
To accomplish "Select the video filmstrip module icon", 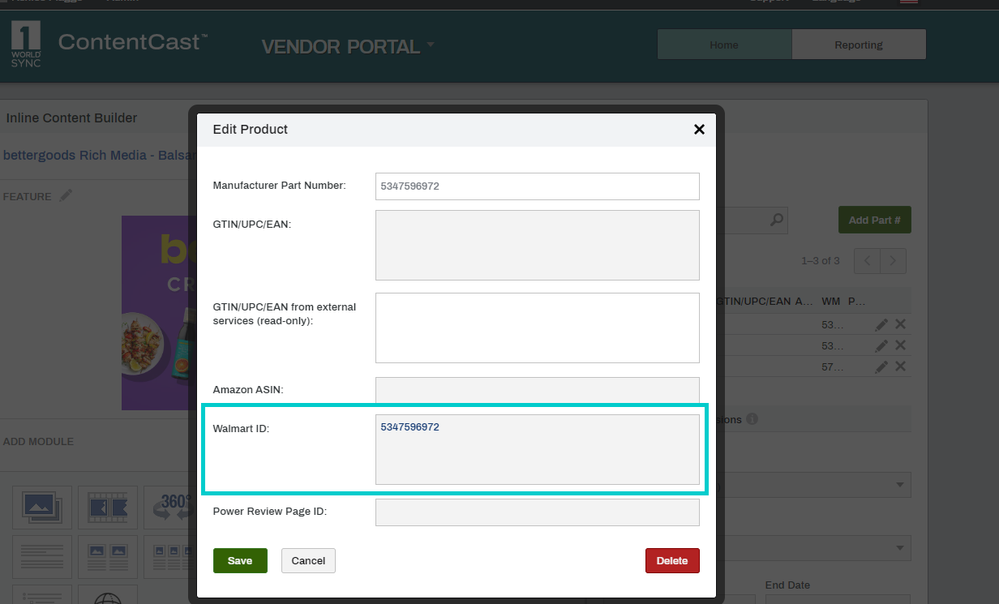I will pos(108,508).
